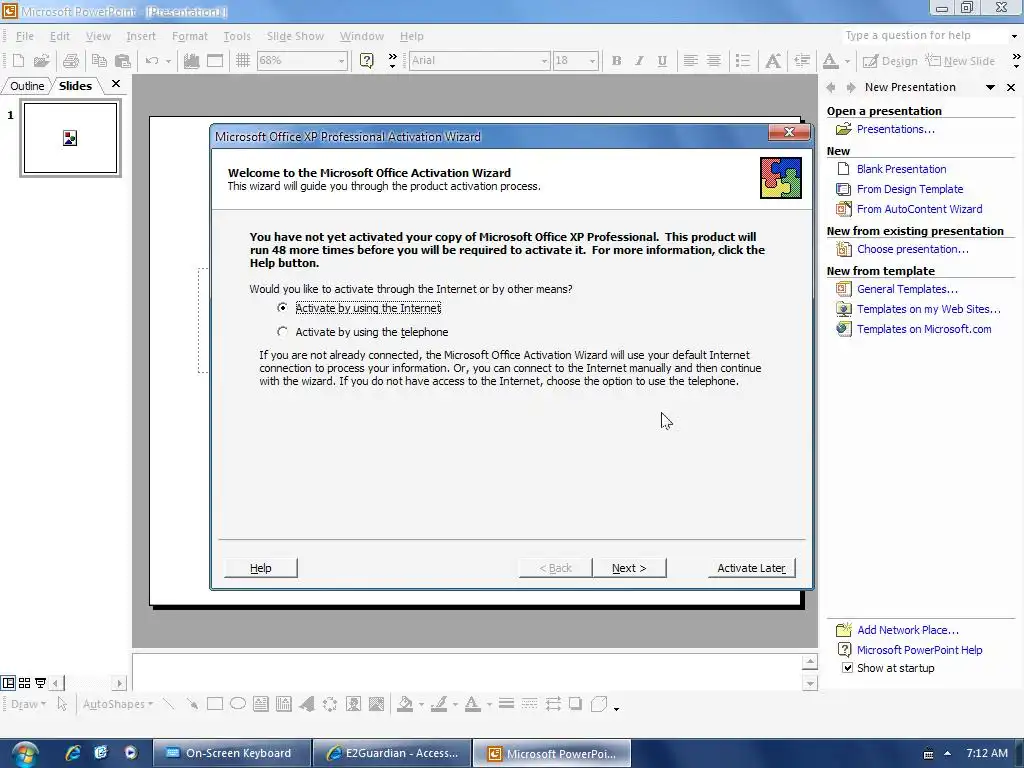Select the Text Box drawing tool
This screenshot has width=1024, height=768.
tap(261, 703)
